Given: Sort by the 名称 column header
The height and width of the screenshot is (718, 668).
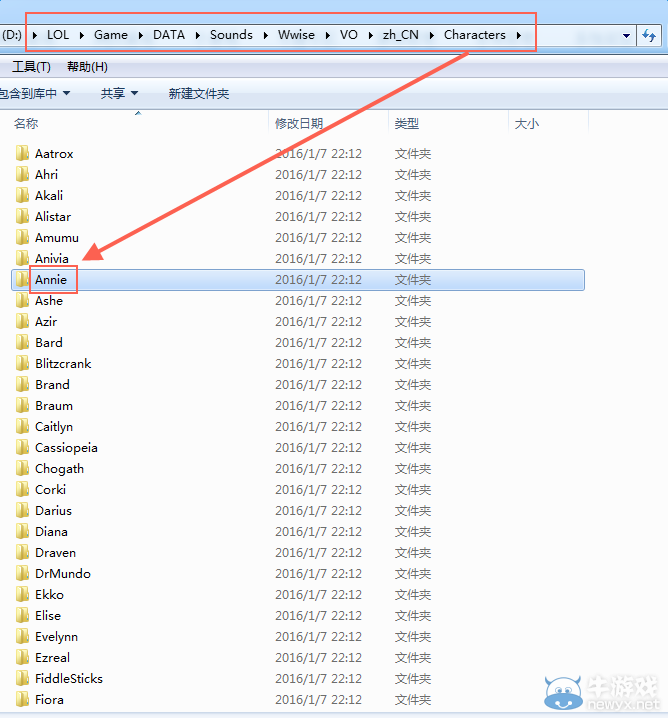Looking at the screenshot, I should 26,123.
